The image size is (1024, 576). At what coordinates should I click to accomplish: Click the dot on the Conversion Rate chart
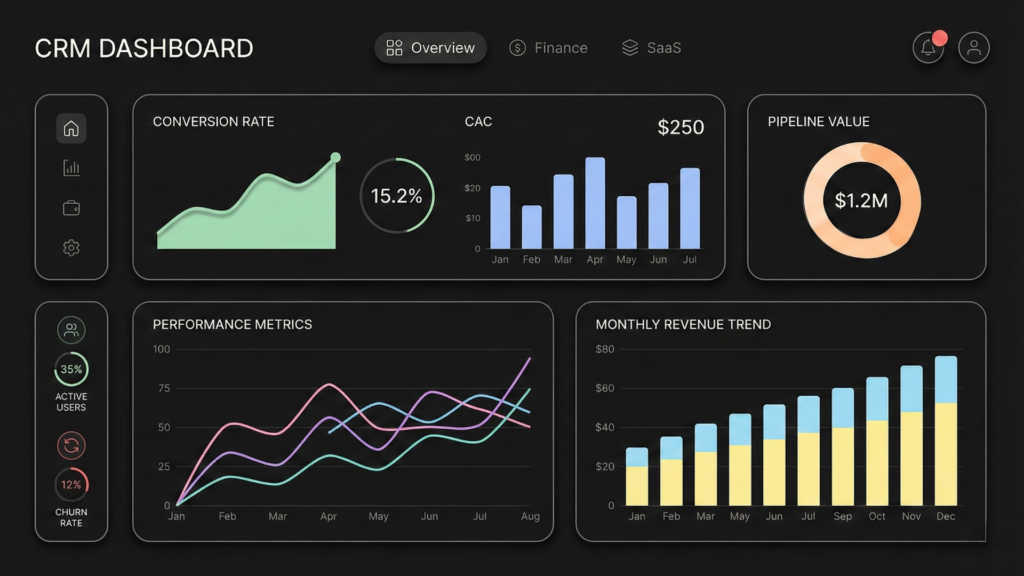pyautogui.click(x=336, y=157)
